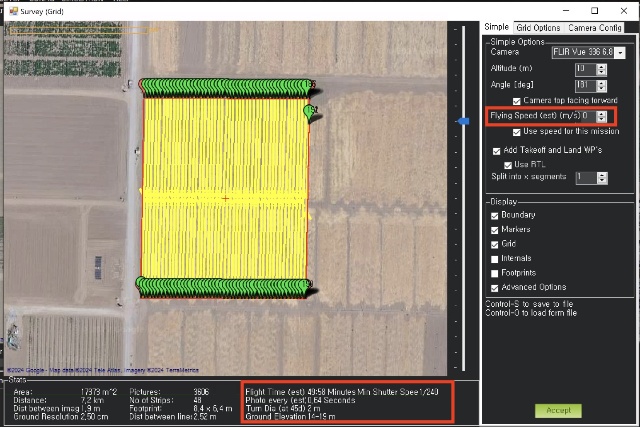Toggle Camera top facing forward checkbox

tap(516, 101)
